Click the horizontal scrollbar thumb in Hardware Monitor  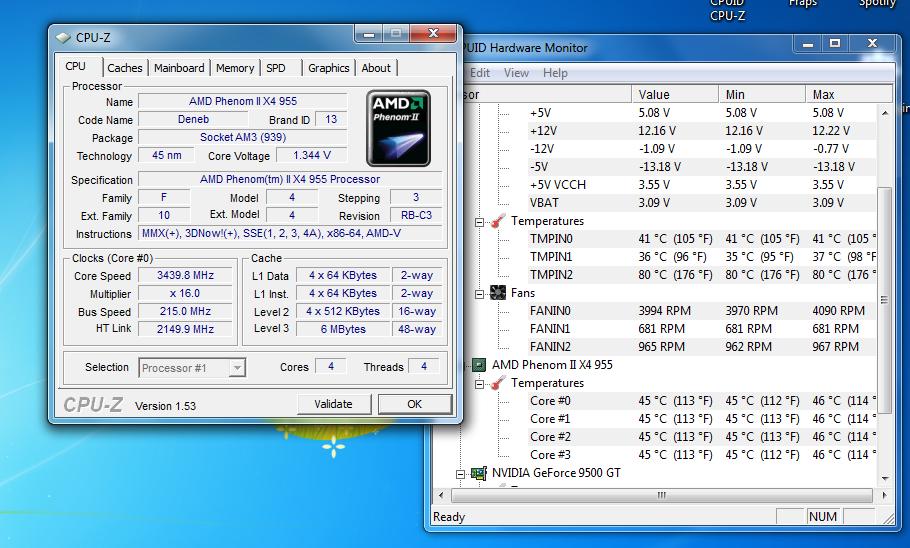click(662, 495)
